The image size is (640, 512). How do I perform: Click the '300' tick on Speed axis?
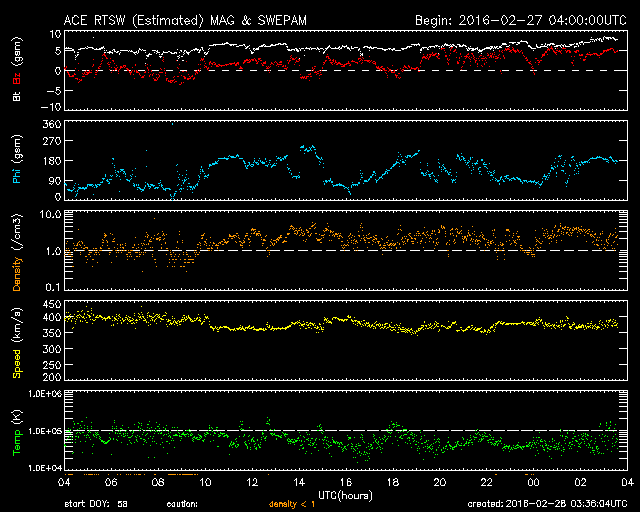point(52,349)
